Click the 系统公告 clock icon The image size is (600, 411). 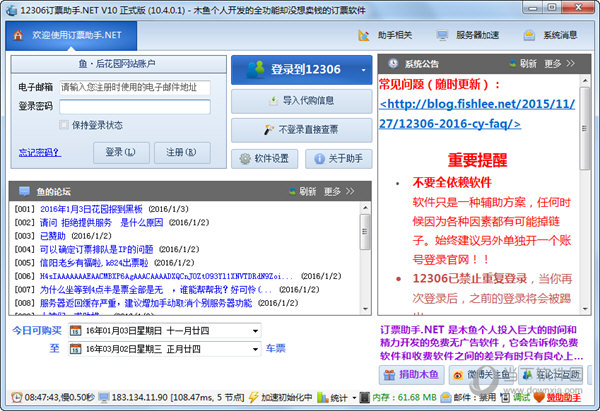tap(393, 64)
